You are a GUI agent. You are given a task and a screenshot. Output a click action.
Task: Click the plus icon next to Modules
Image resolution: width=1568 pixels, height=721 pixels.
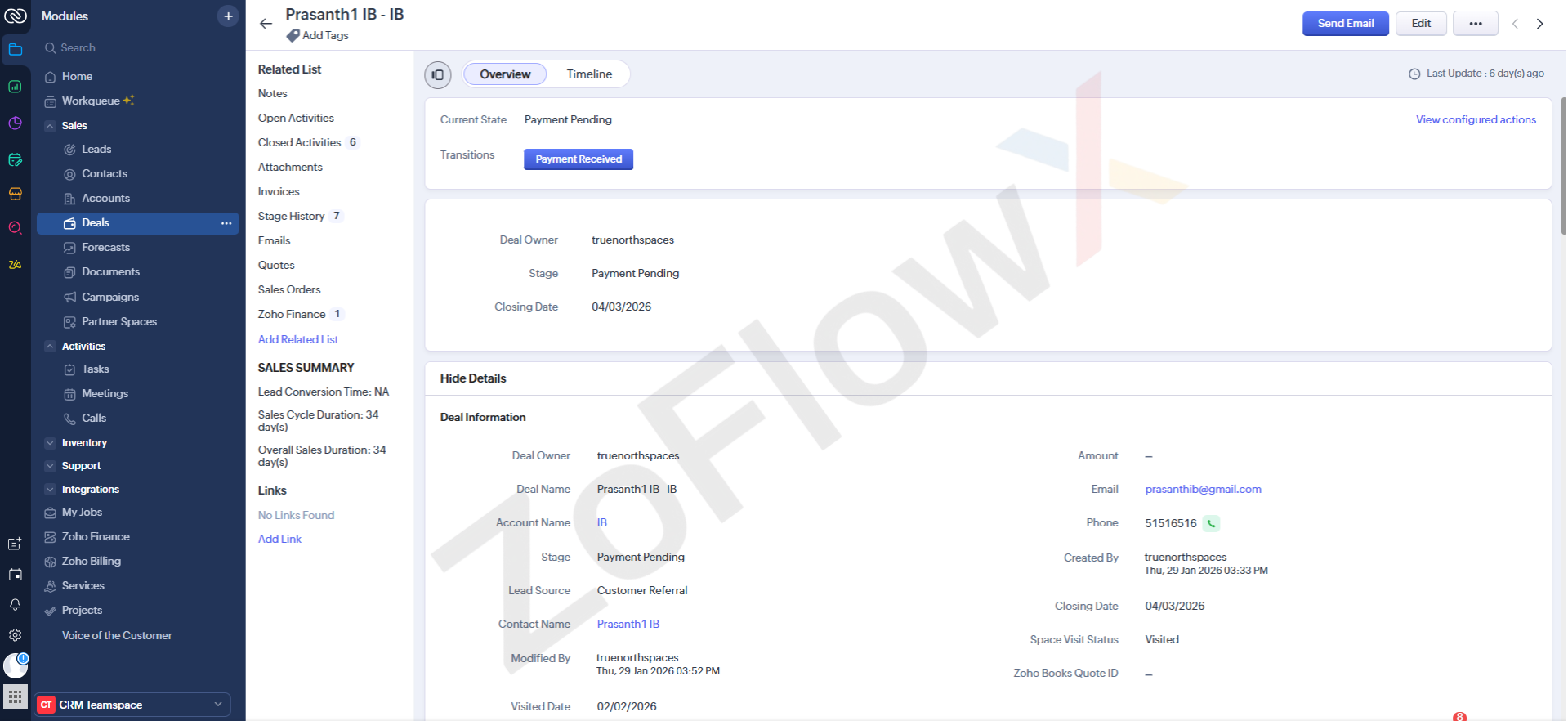point(228,16)
